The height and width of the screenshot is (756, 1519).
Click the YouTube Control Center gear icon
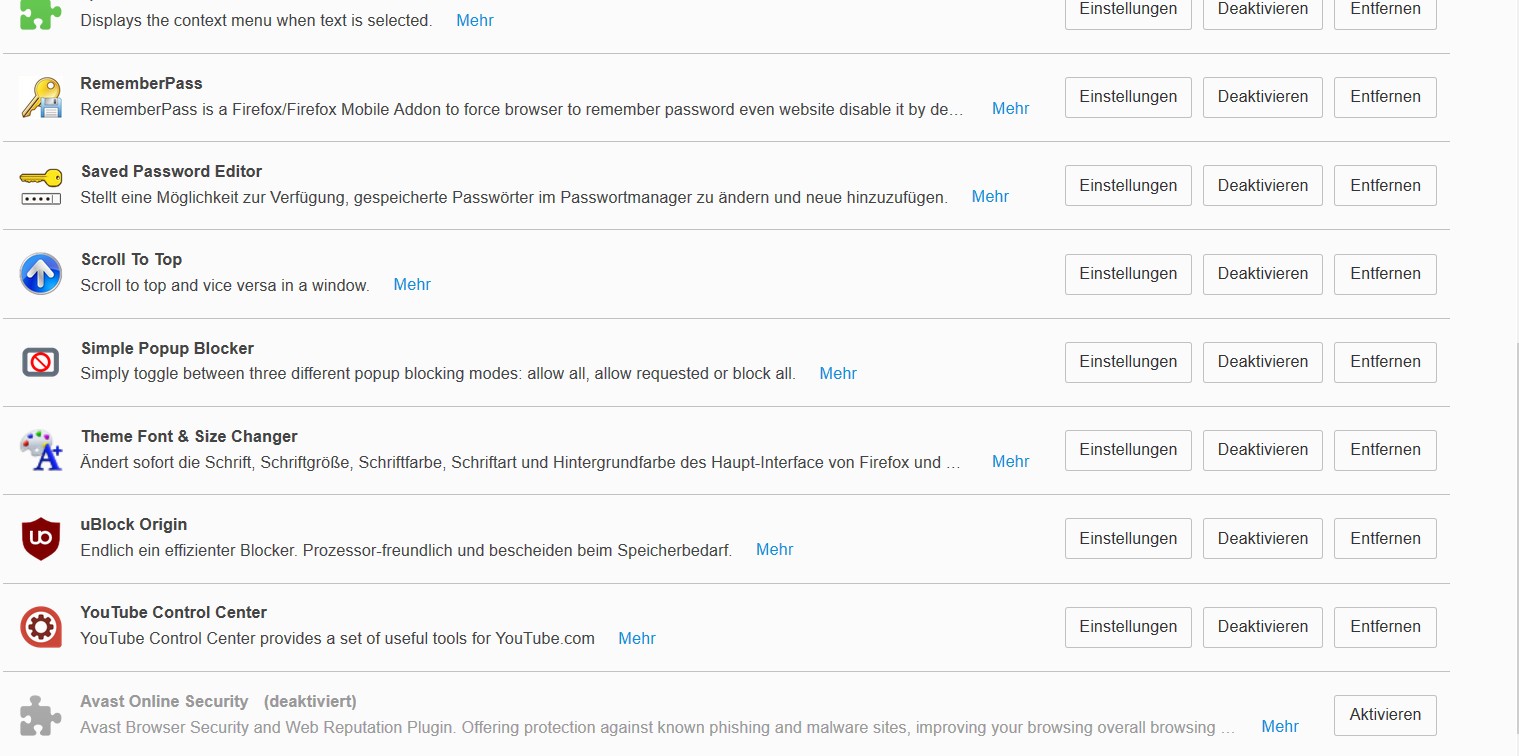pyautogui.click(x=41, y=627)
